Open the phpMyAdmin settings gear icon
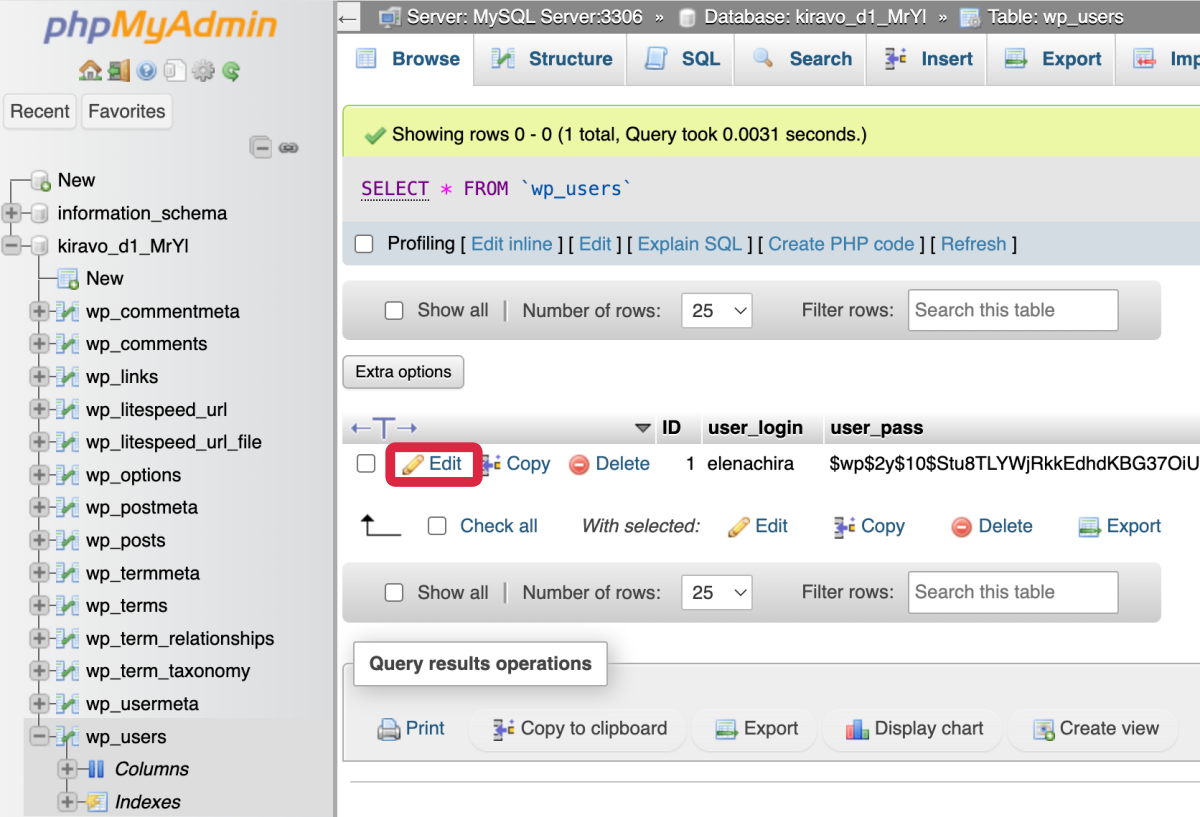 (x=202, y=71)
